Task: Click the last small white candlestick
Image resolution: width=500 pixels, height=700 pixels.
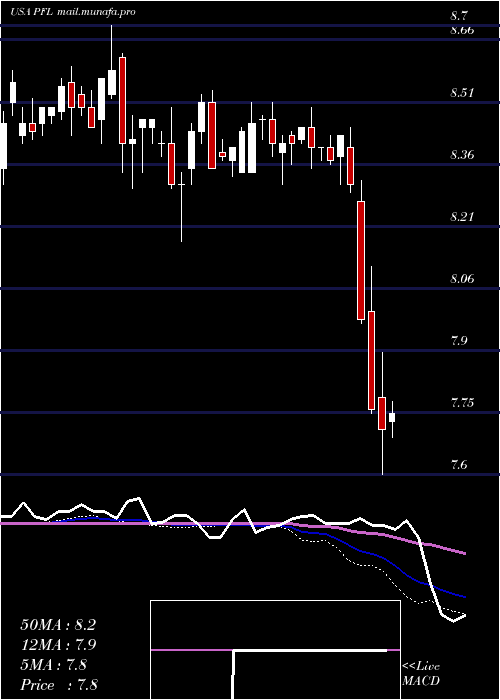Action: pyautogui.click(x=392, y=418)
